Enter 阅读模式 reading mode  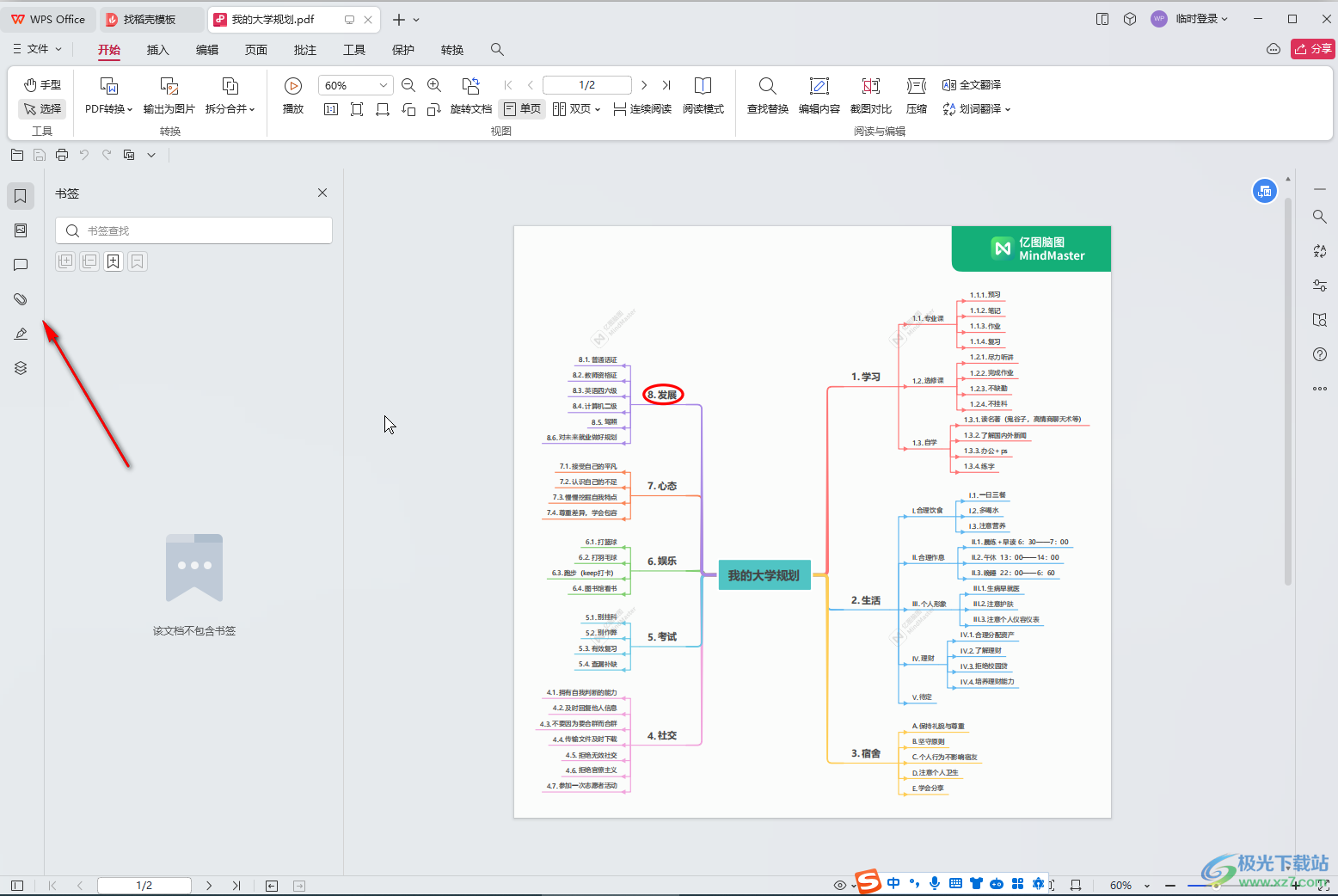[703, 96]
